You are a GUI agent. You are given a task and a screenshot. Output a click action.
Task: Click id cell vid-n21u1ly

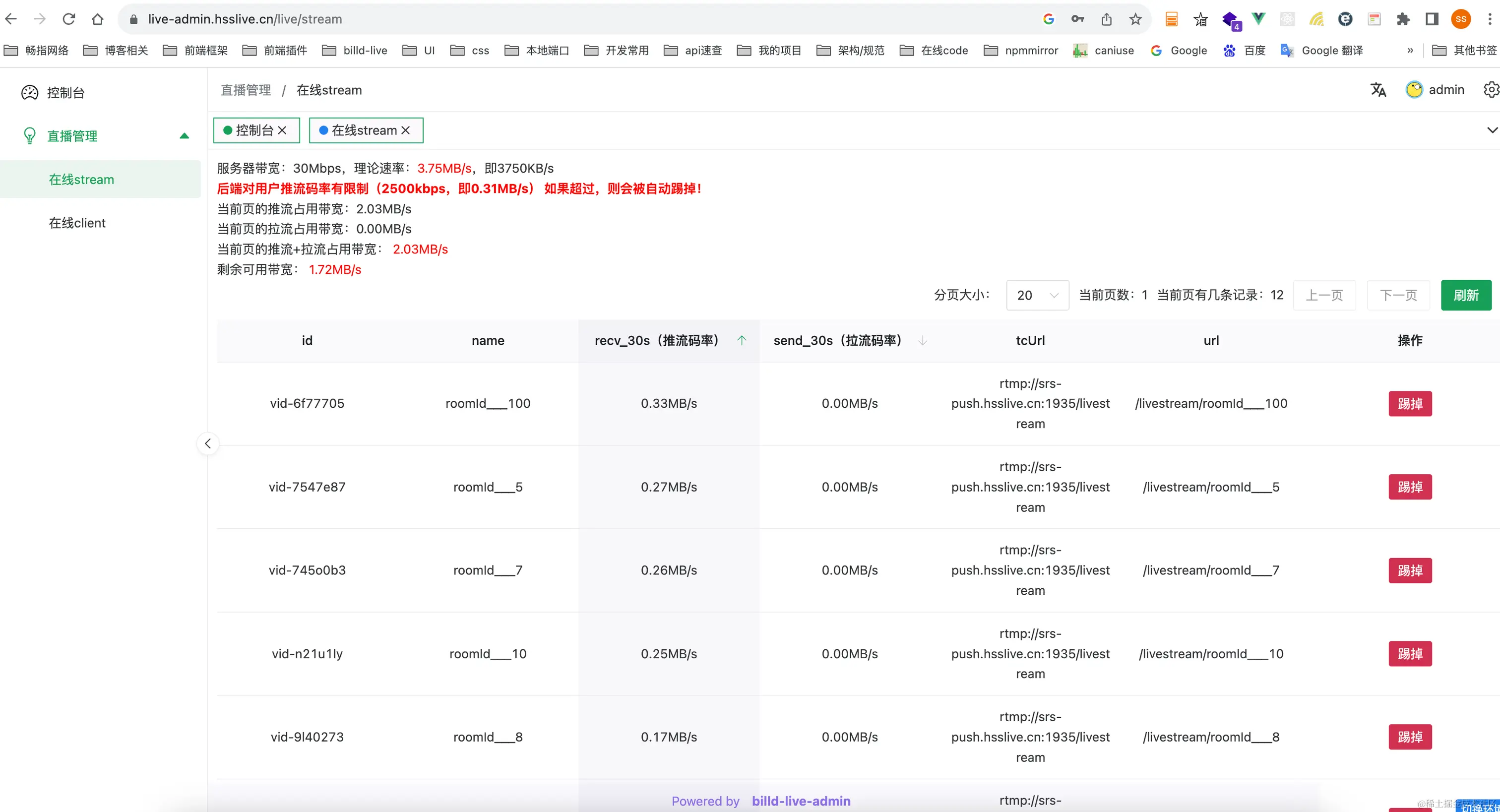[307, 654]
